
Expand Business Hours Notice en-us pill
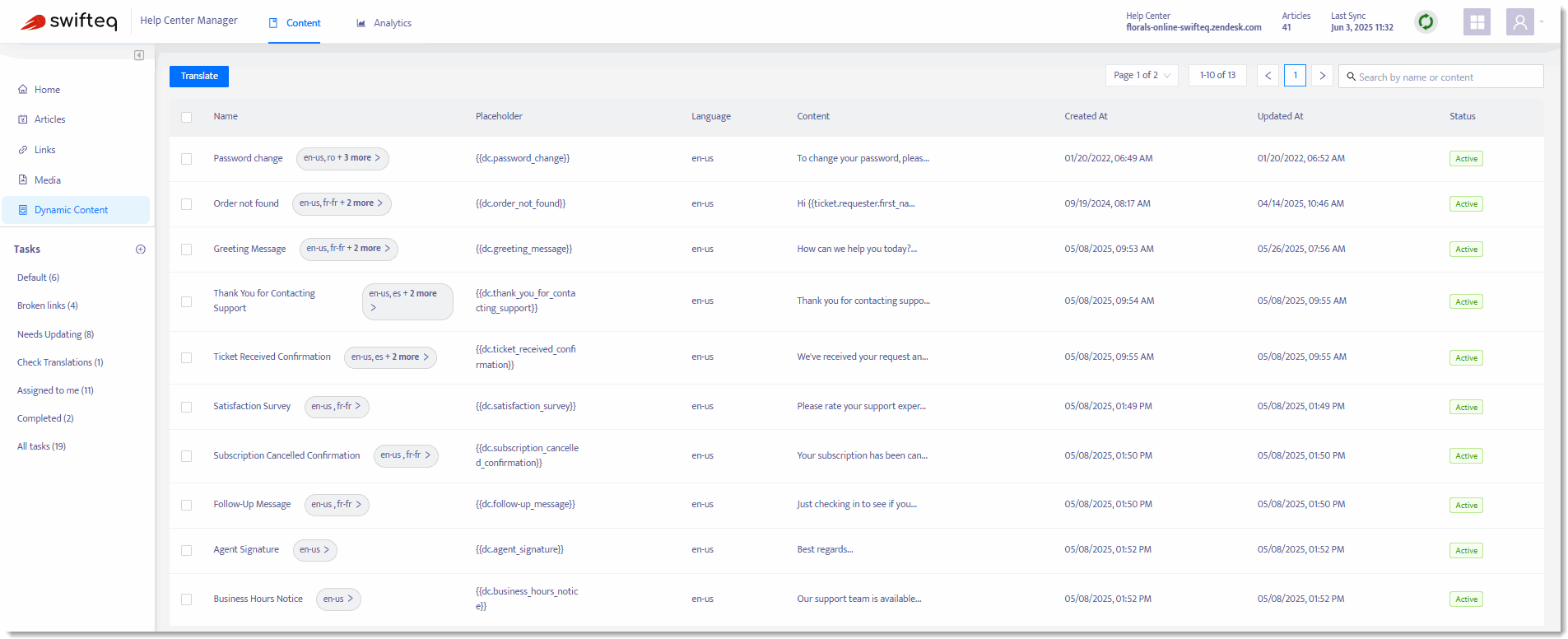(x=339, y=599)
